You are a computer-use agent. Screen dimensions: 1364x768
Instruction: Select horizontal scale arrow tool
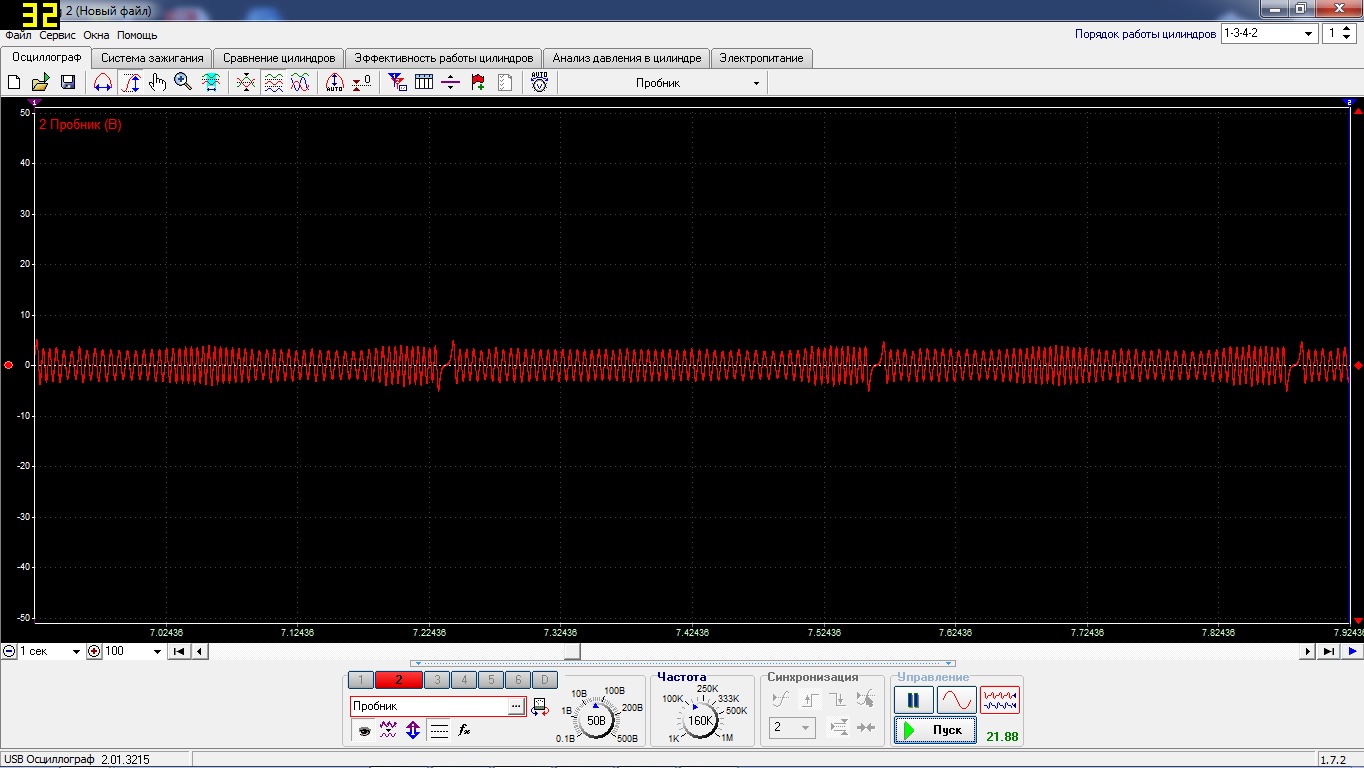[102, 83]
